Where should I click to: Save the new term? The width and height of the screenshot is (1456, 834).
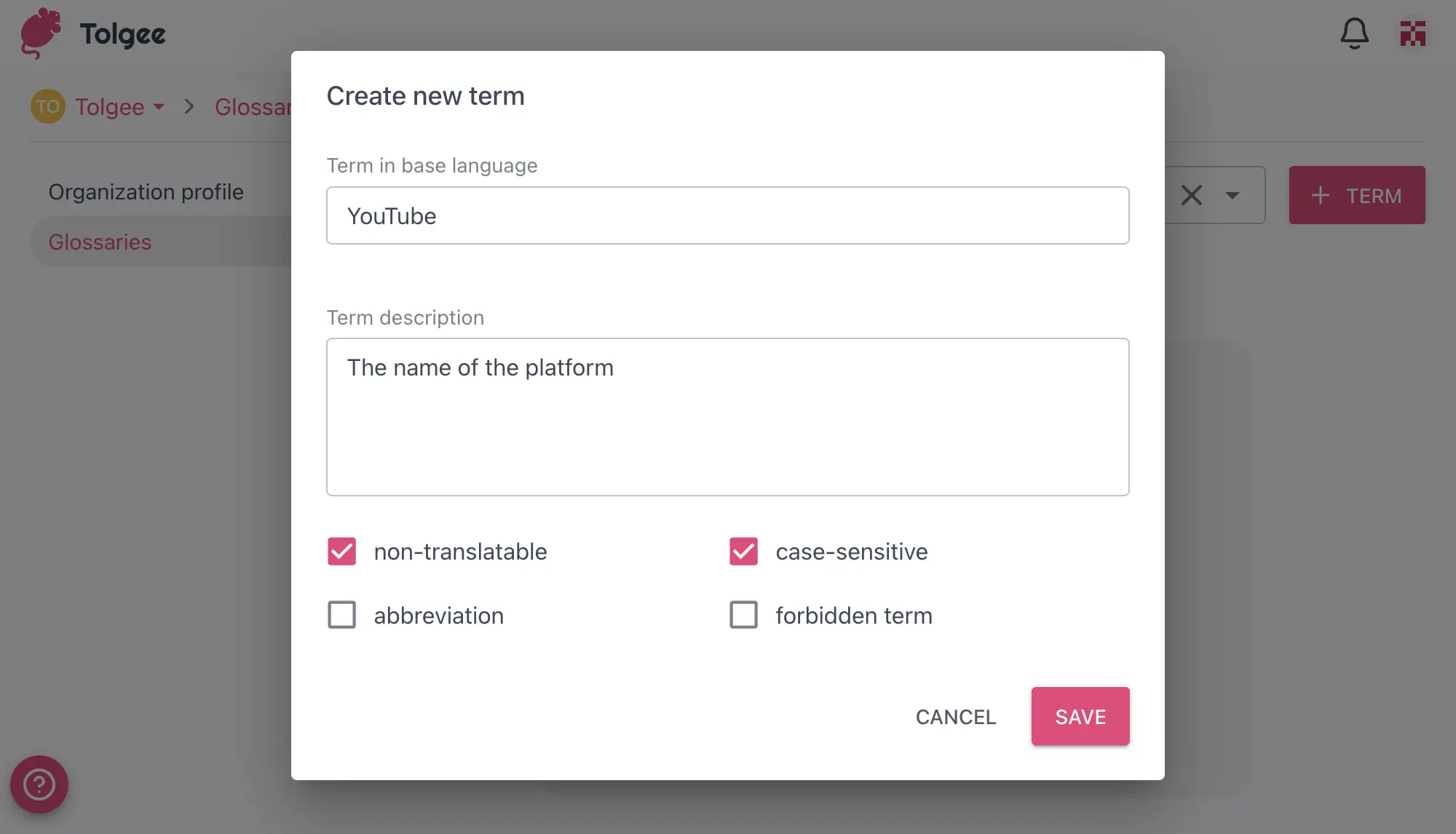[x=1080, y=716]
